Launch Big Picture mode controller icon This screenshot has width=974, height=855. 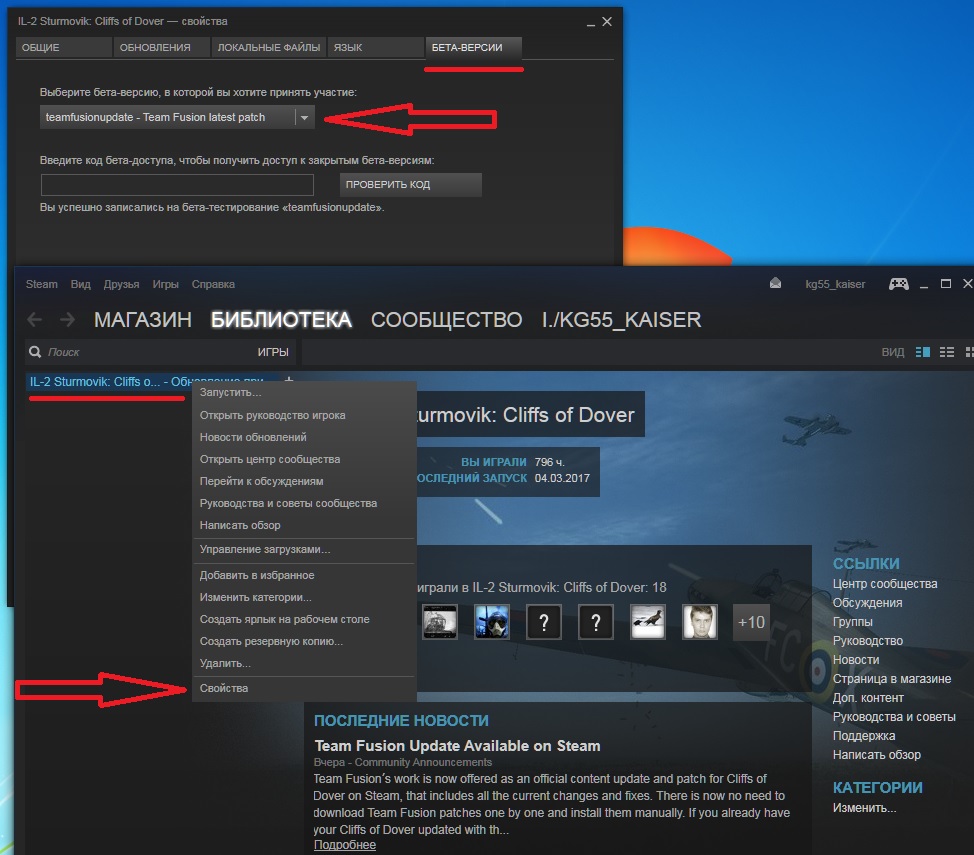coord(899,284)
